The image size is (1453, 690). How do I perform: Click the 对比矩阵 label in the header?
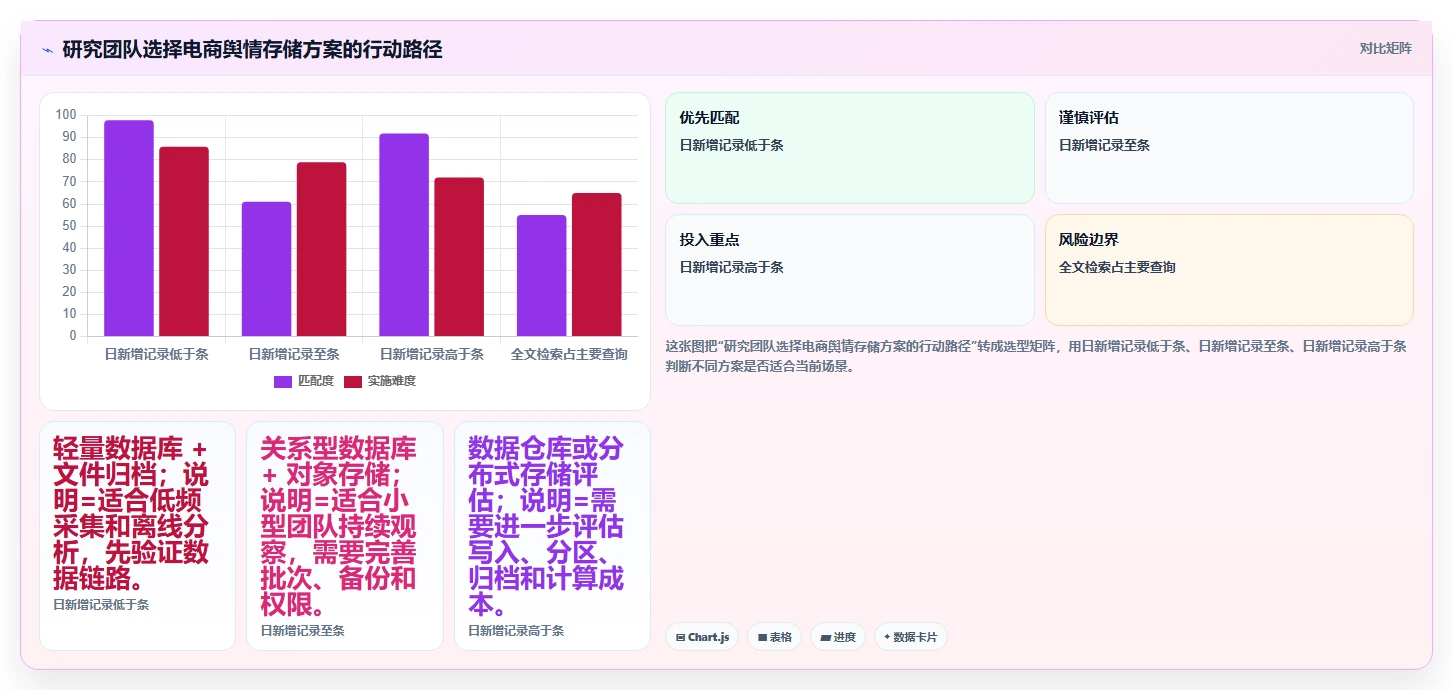pyautogui.click(x=1386, y=48)
